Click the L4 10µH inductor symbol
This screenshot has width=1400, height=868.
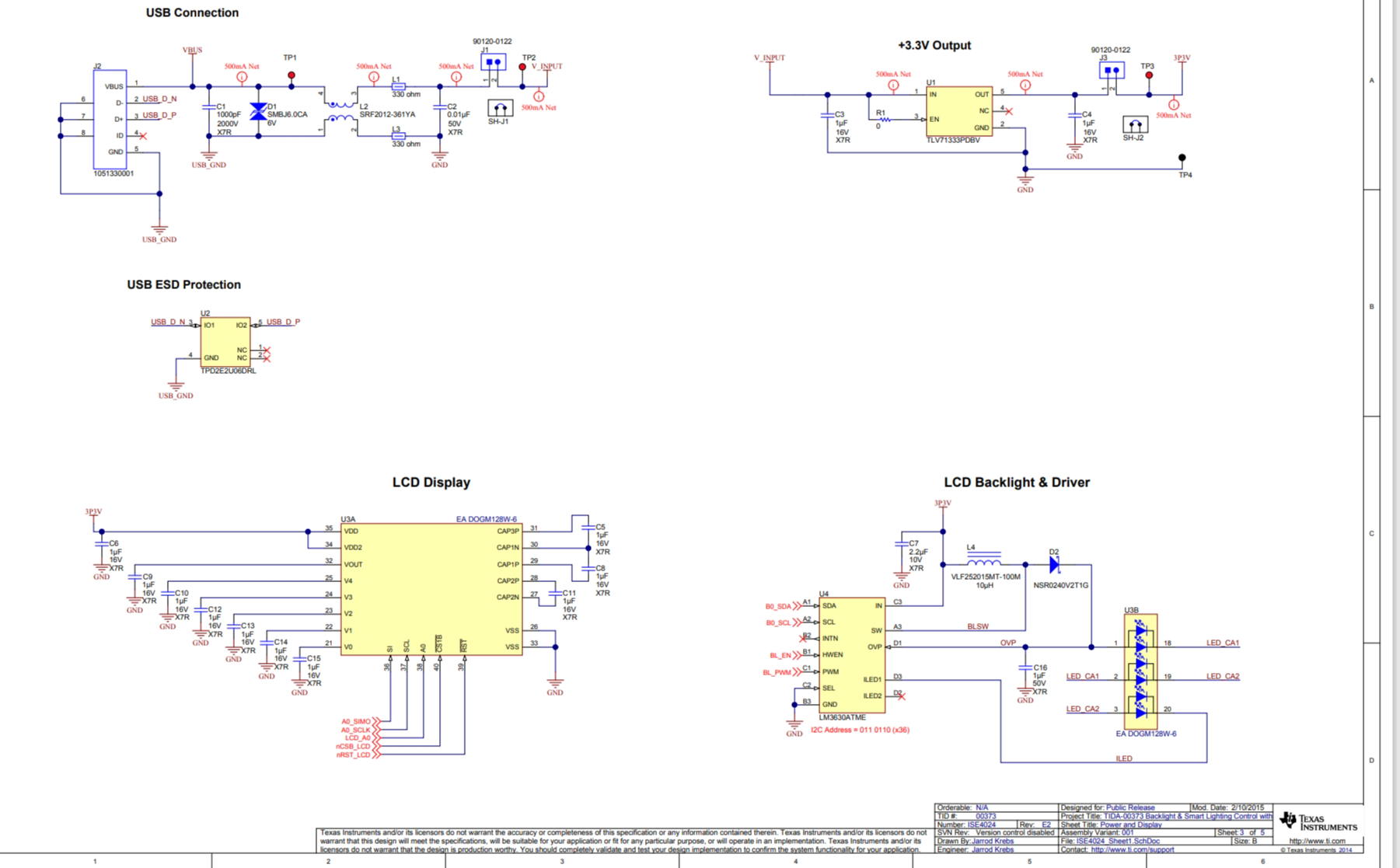click(x=984, y=563)
